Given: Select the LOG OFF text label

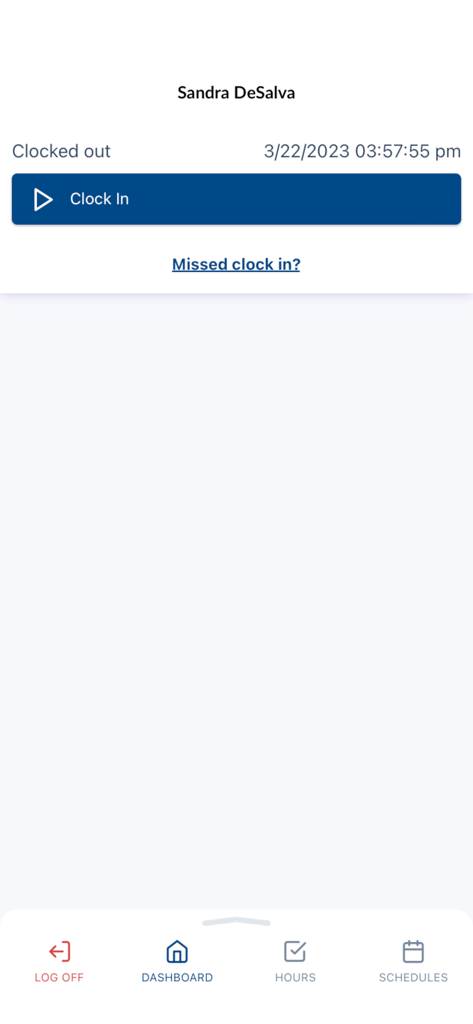Looking at the screenshot, I should pos(59,978).
